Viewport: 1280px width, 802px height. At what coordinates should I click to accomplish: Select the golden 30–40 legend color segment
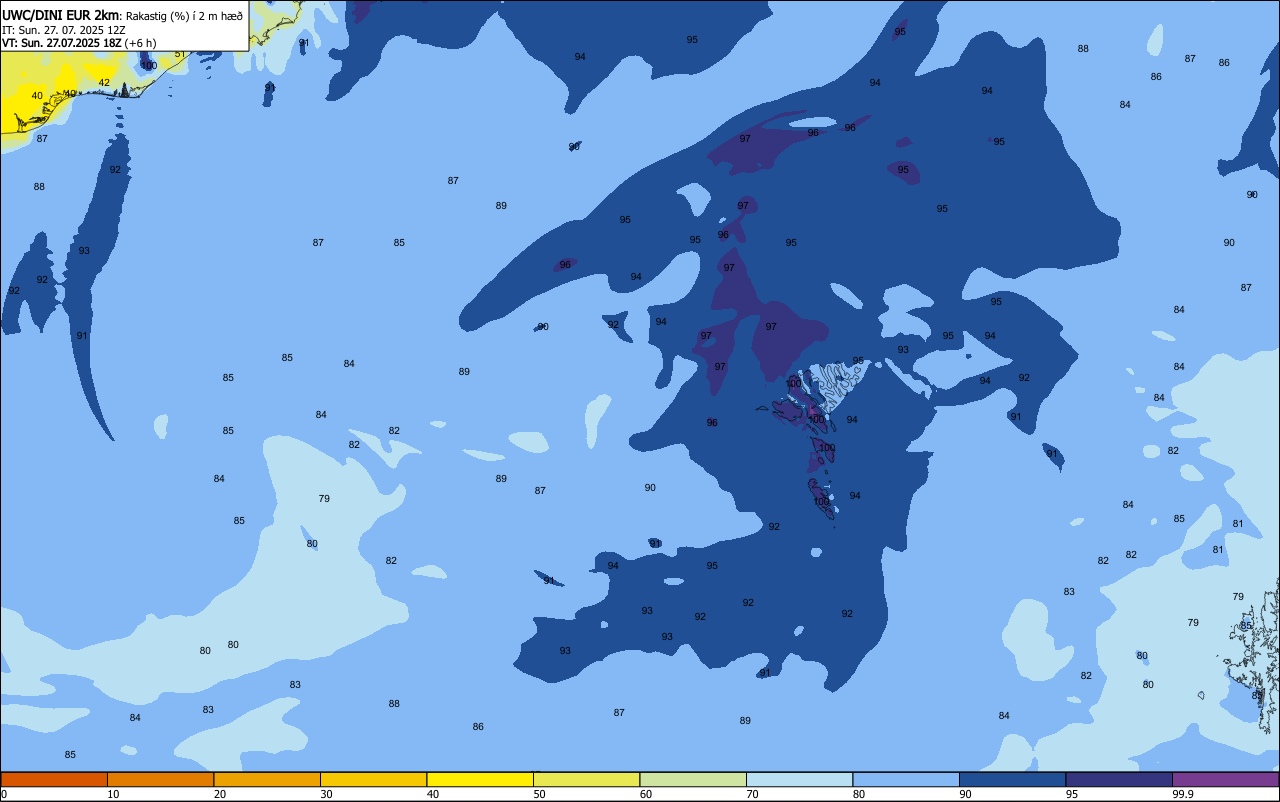pyautogui.click(x=373, y=779)
